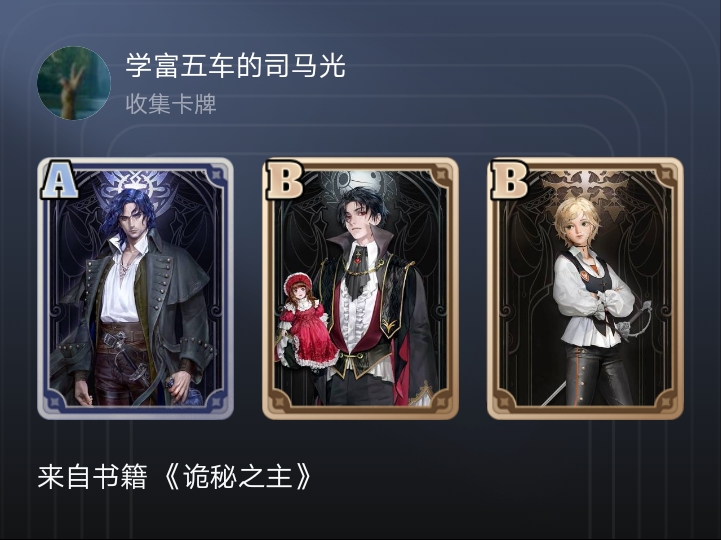The image size is (721, 540).
Task: Click the circular emblem atop middle card
Action: pos(360,186)
